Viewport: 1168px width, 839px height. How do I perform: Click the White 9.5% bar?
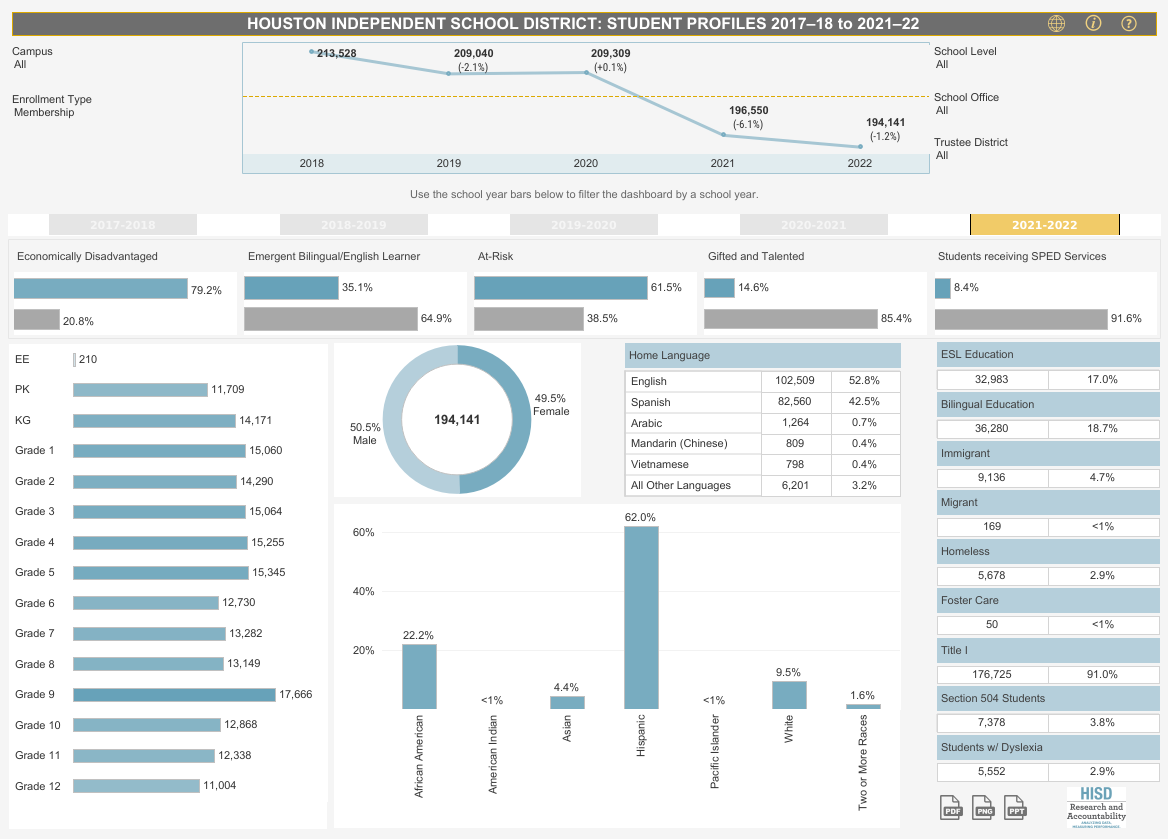[x=789, y=695]
